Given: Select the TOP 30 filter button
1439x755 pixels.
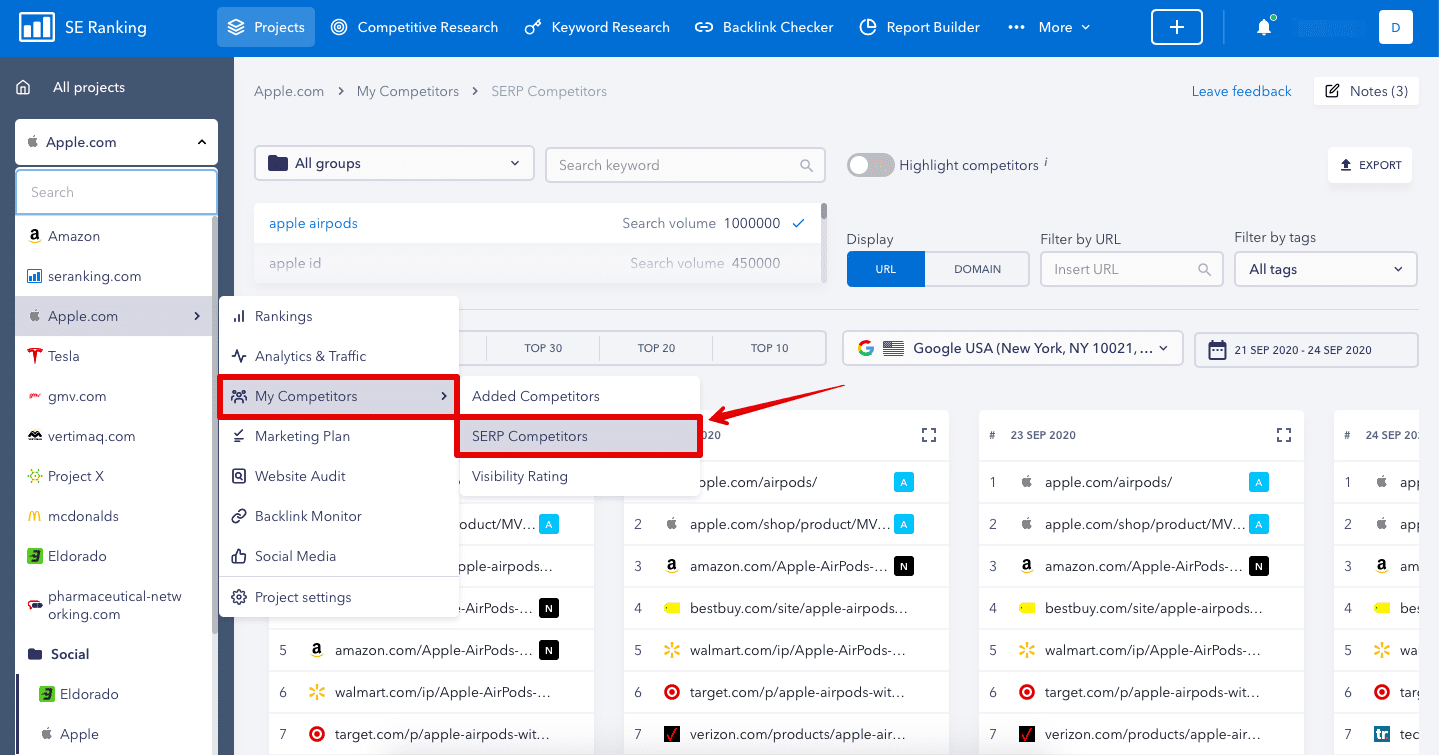Looking at the screenshot, I should (x=543, y=348).
